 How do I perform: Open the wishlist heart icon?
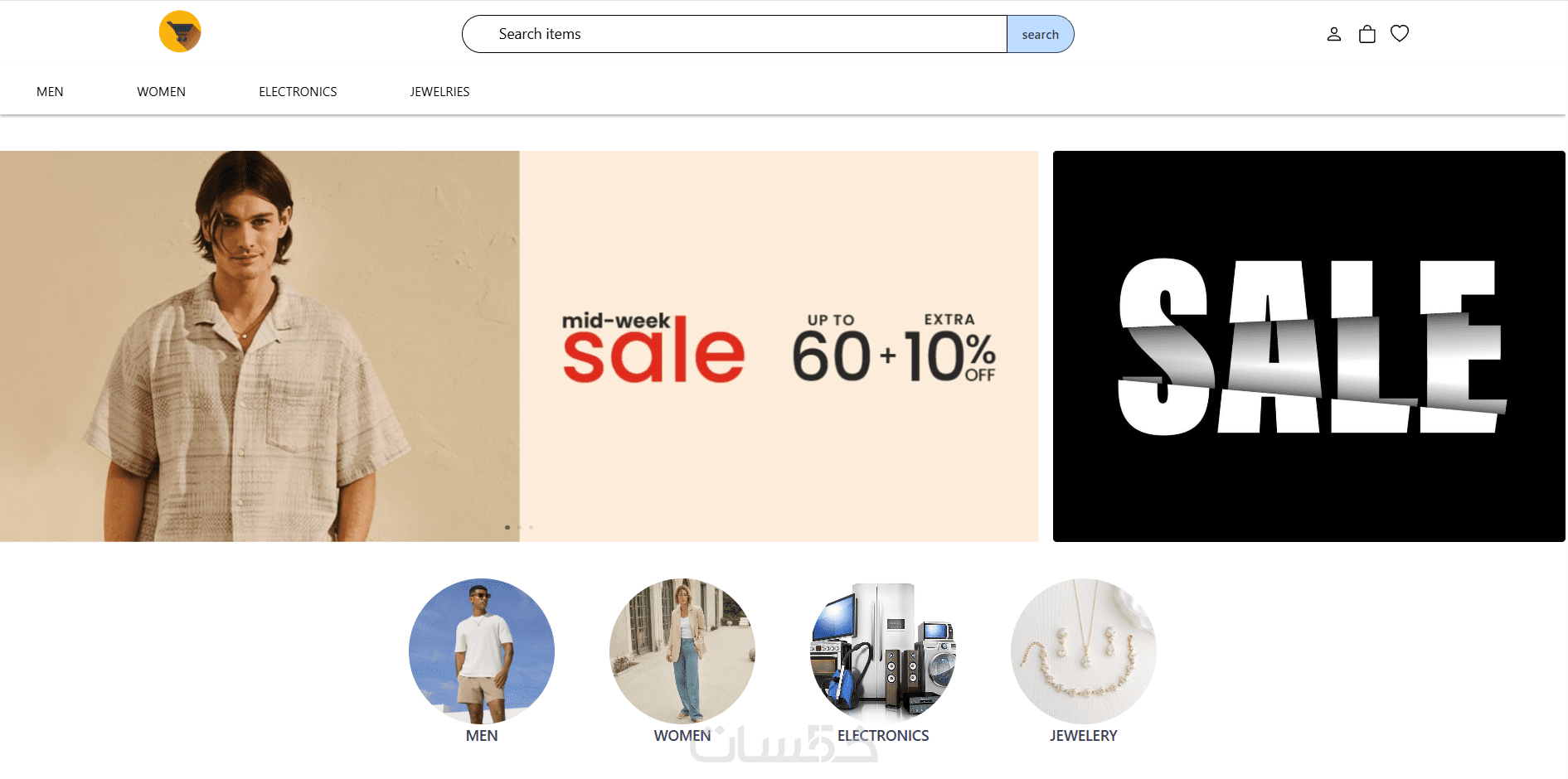tap(1400, 33)
